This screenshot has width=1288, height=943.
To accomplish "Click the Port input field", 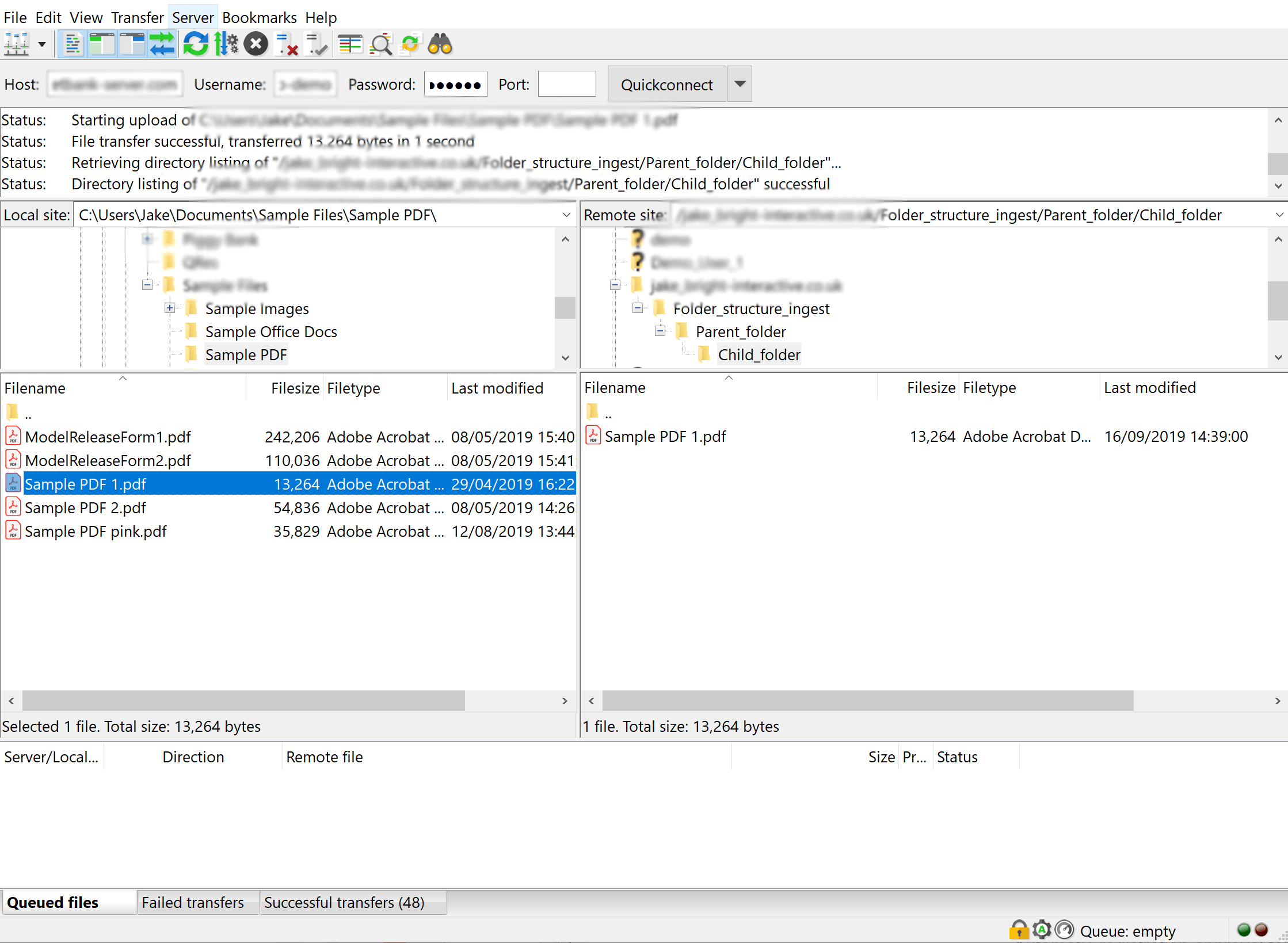I will point(566,85).
